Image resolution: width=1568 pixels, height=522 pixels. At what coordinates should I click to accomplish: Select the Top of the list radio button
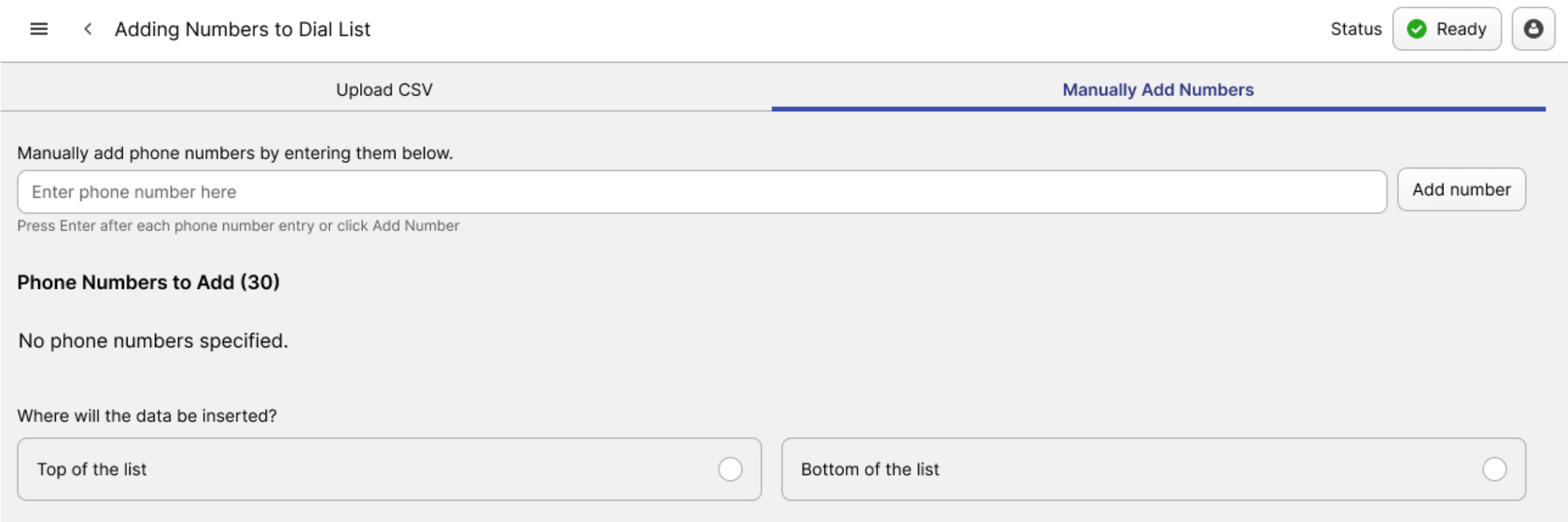729,469
